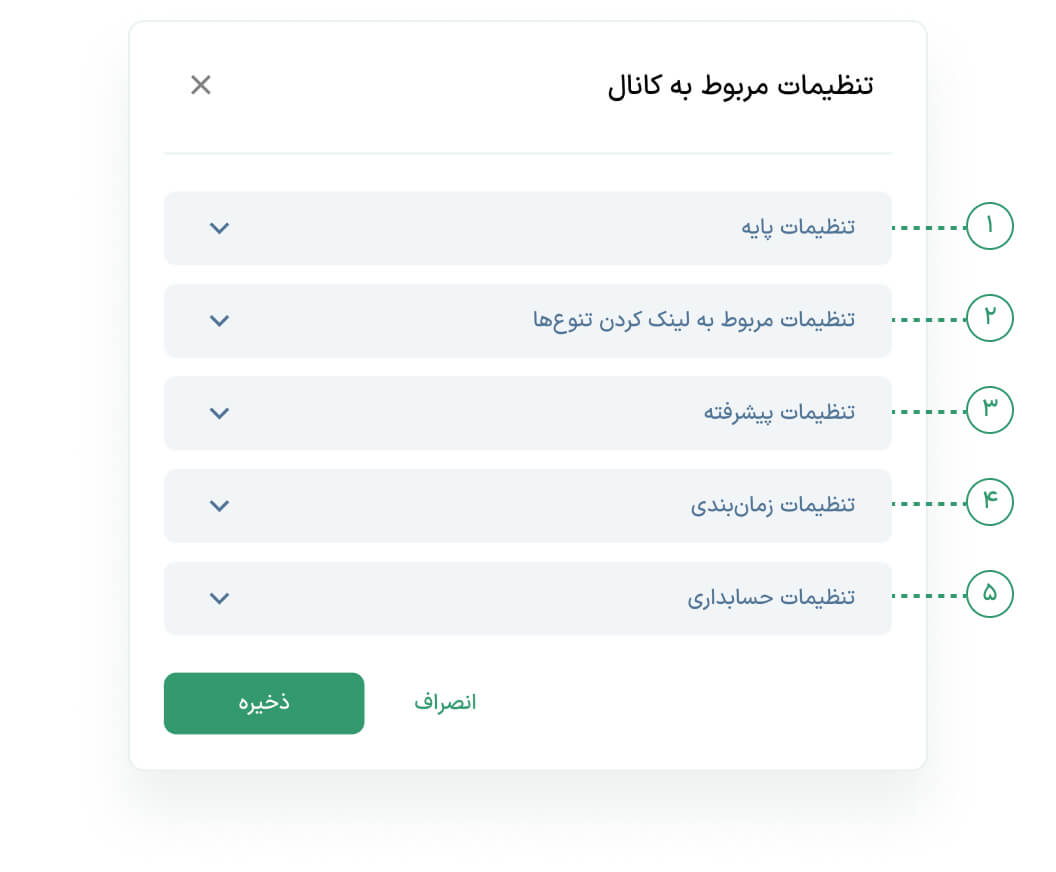The height and width of the screenshot is (872, 1056).
Task: Pick the تنظیمات حسابداری label
Action: point(771,598)
